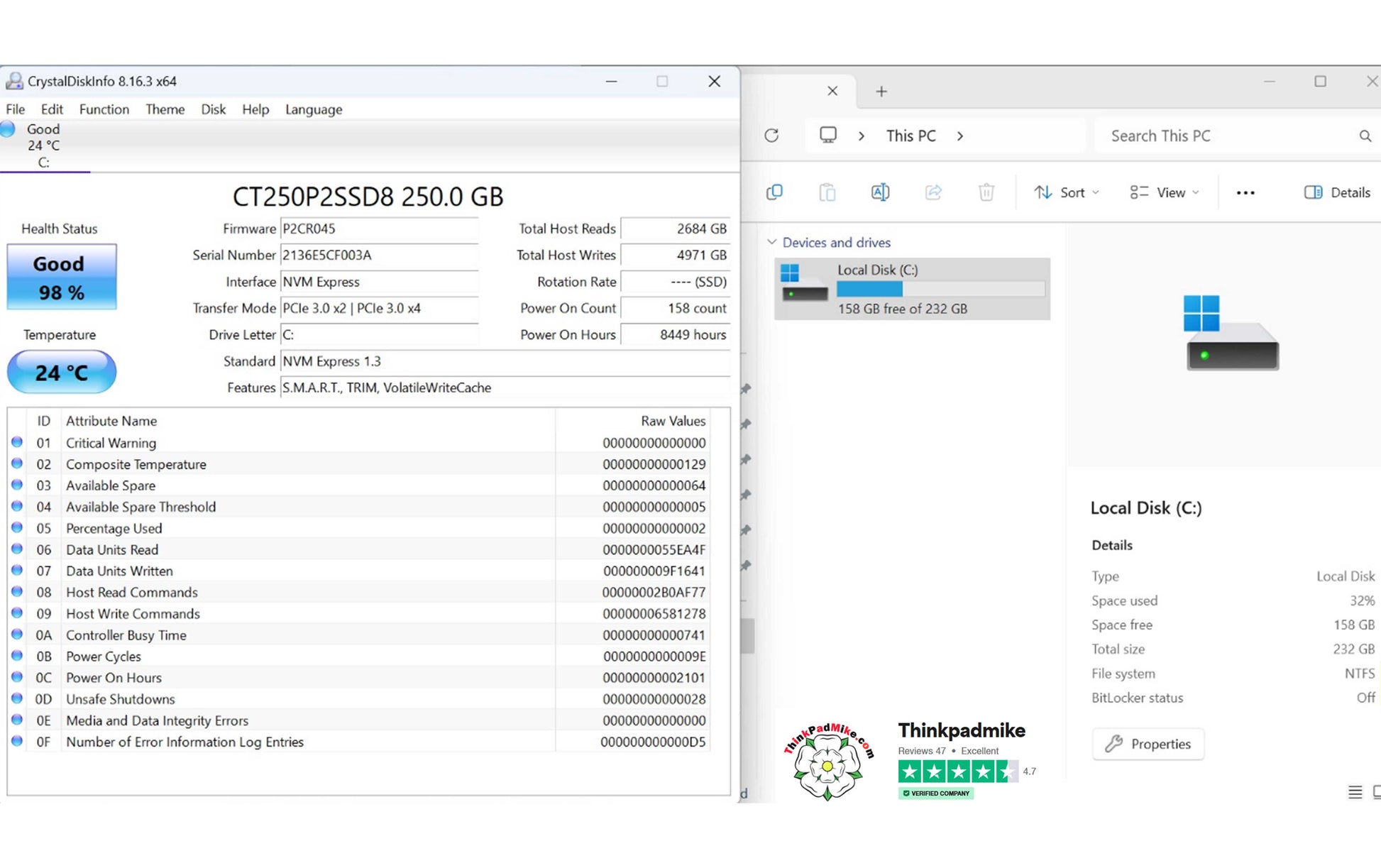Image resolution: width=1381 pixels, height=868 pixels.
Task: Click the Power On Hours value 8449 hours
Action: [x=676, y=334]
